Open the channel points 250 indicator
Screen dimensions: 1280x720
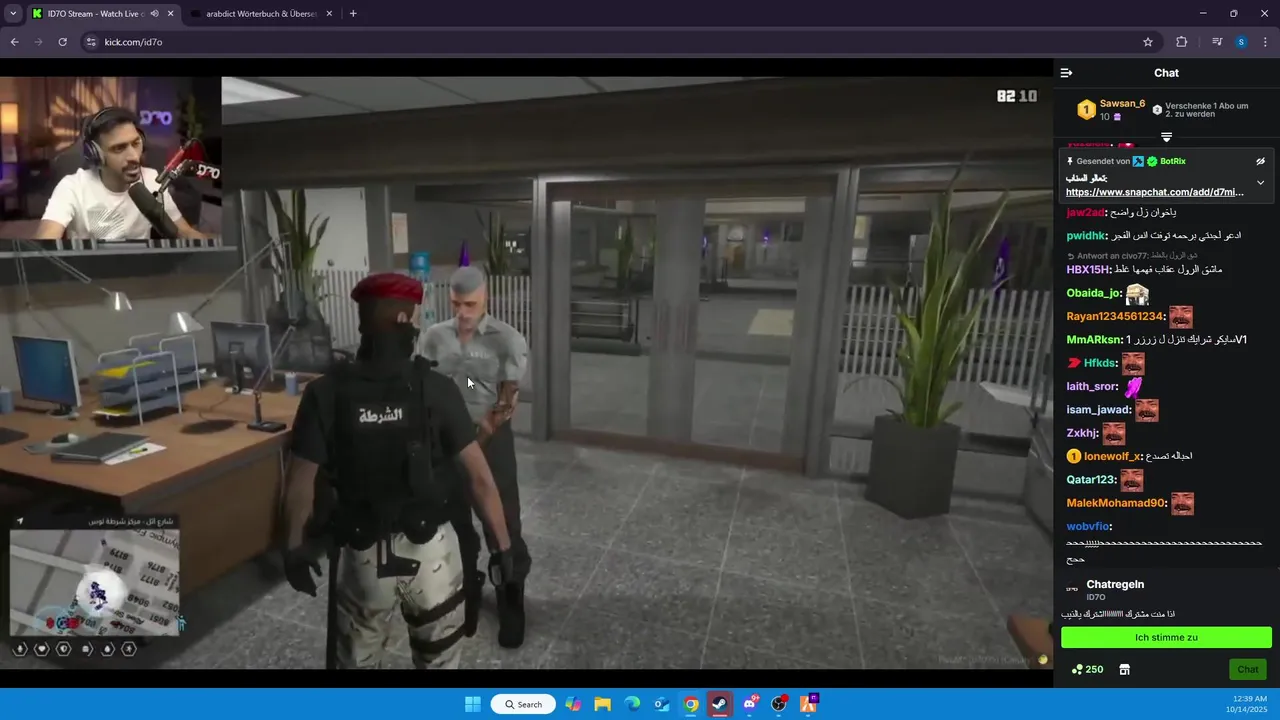click(1087, 669)
